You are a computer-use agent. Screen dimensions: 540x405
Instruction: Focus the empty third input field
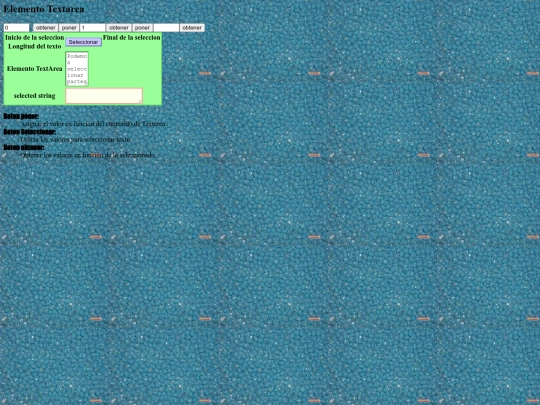[166, 28]
